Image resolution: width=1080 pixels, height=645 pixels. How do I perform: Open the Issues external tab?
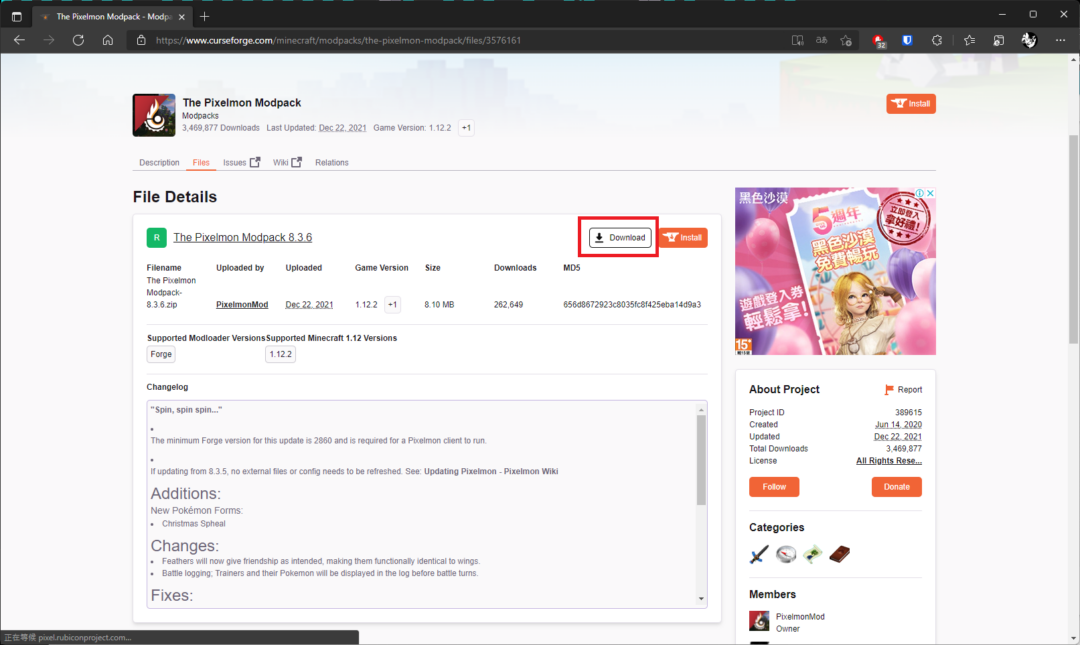point(241,163)
